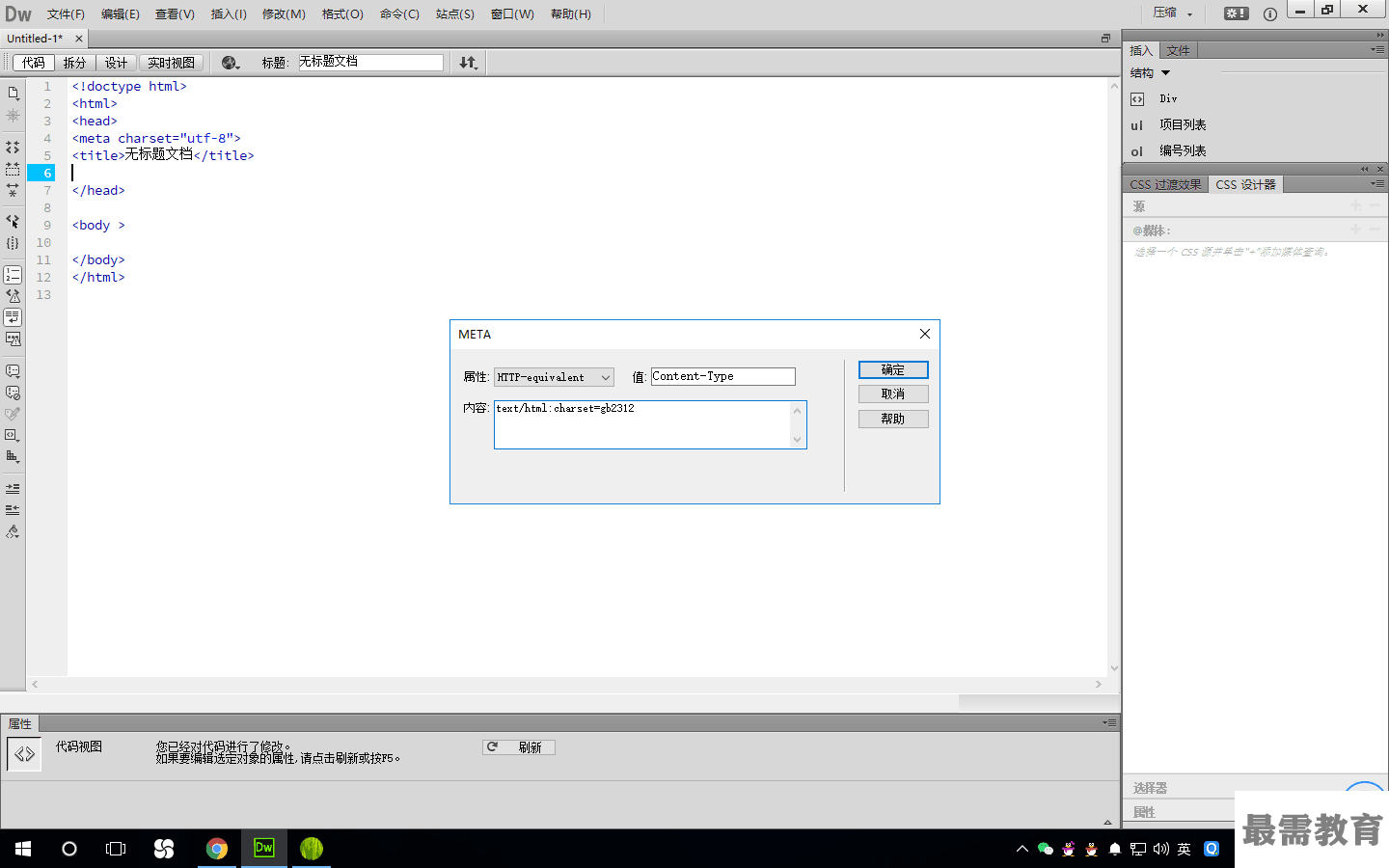Click the Apply Comment icon
1389x868 pixels.
13,370
